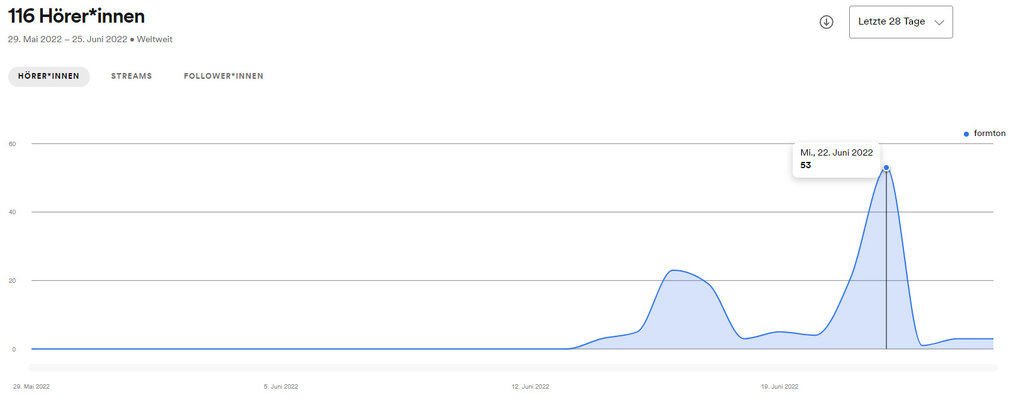Viewport: 1013px width, 400px height.
Task: Click the 40 value on the y-axis
Action: click(12, 212)
